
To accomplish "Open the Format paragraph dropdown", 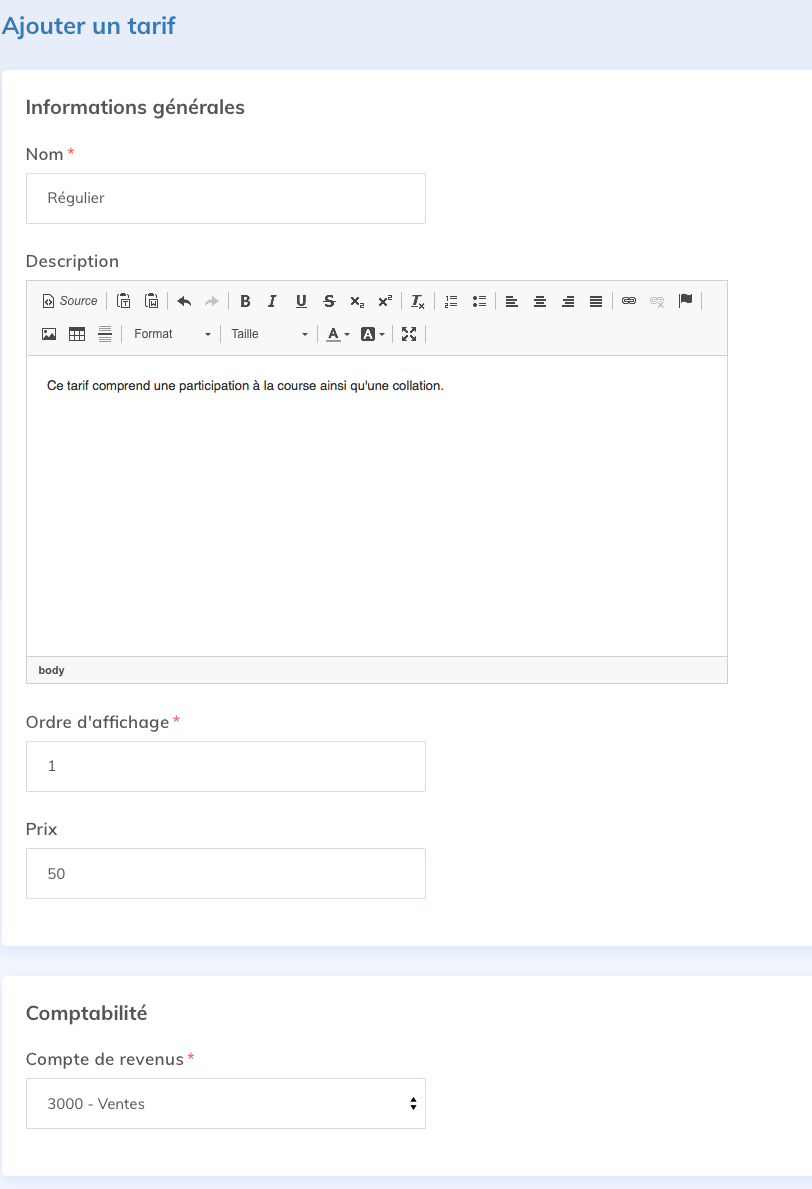I will 170,333.
